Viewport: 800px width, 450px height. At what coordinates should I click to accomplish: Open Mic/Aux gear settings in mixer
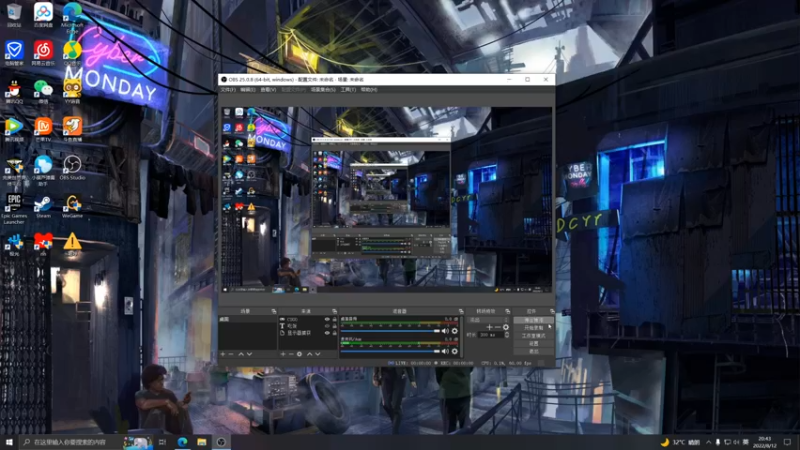coord(455,351)
